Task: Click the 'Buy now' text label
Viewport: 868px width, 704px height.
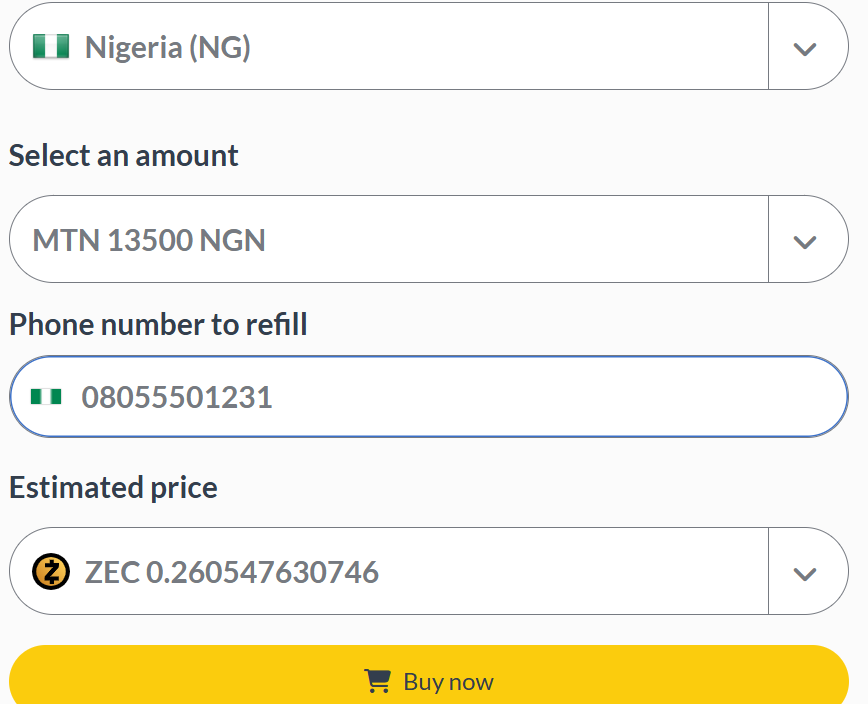Action: 448,682
